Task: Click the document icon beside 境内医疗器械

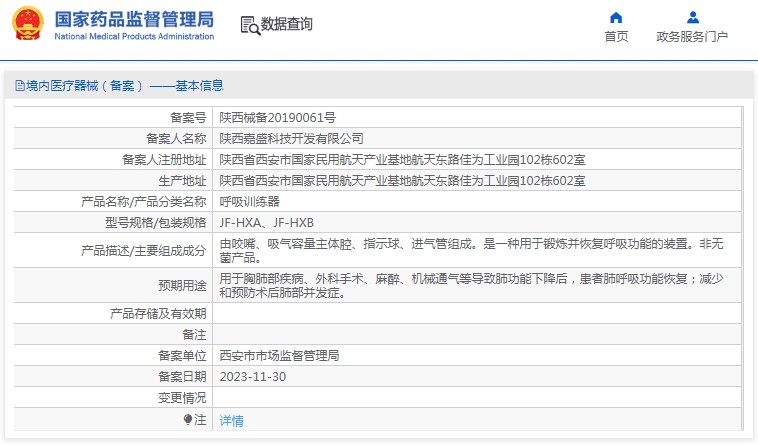Action: click(x=20, y=86)
